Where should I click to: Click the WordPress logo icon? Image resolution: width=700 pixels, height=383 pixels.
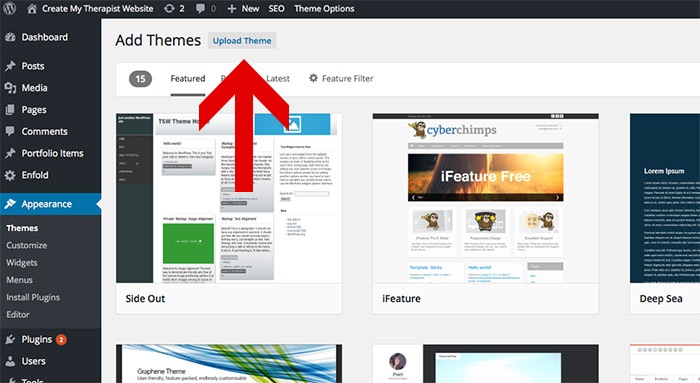(9, 8)
